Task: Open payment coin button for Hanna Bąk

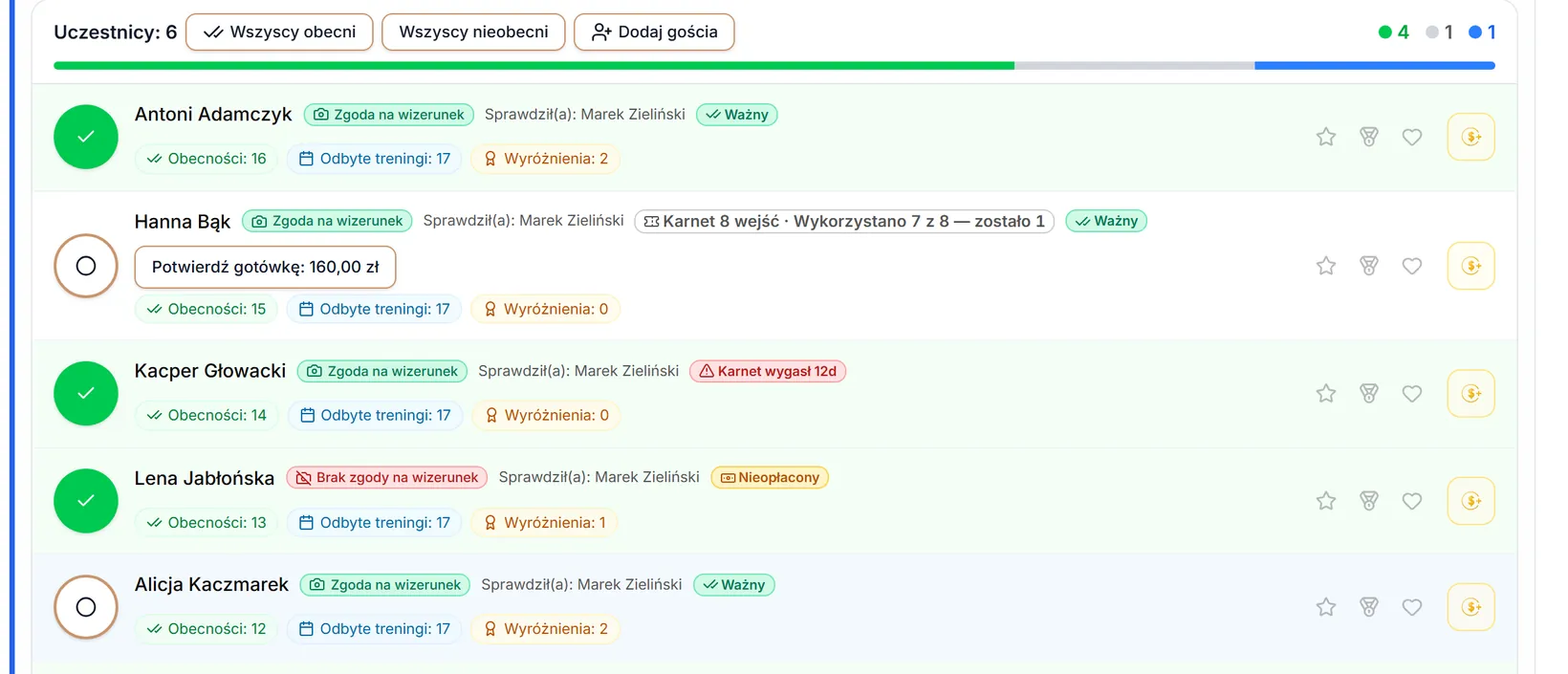Action: [1471, 266]
